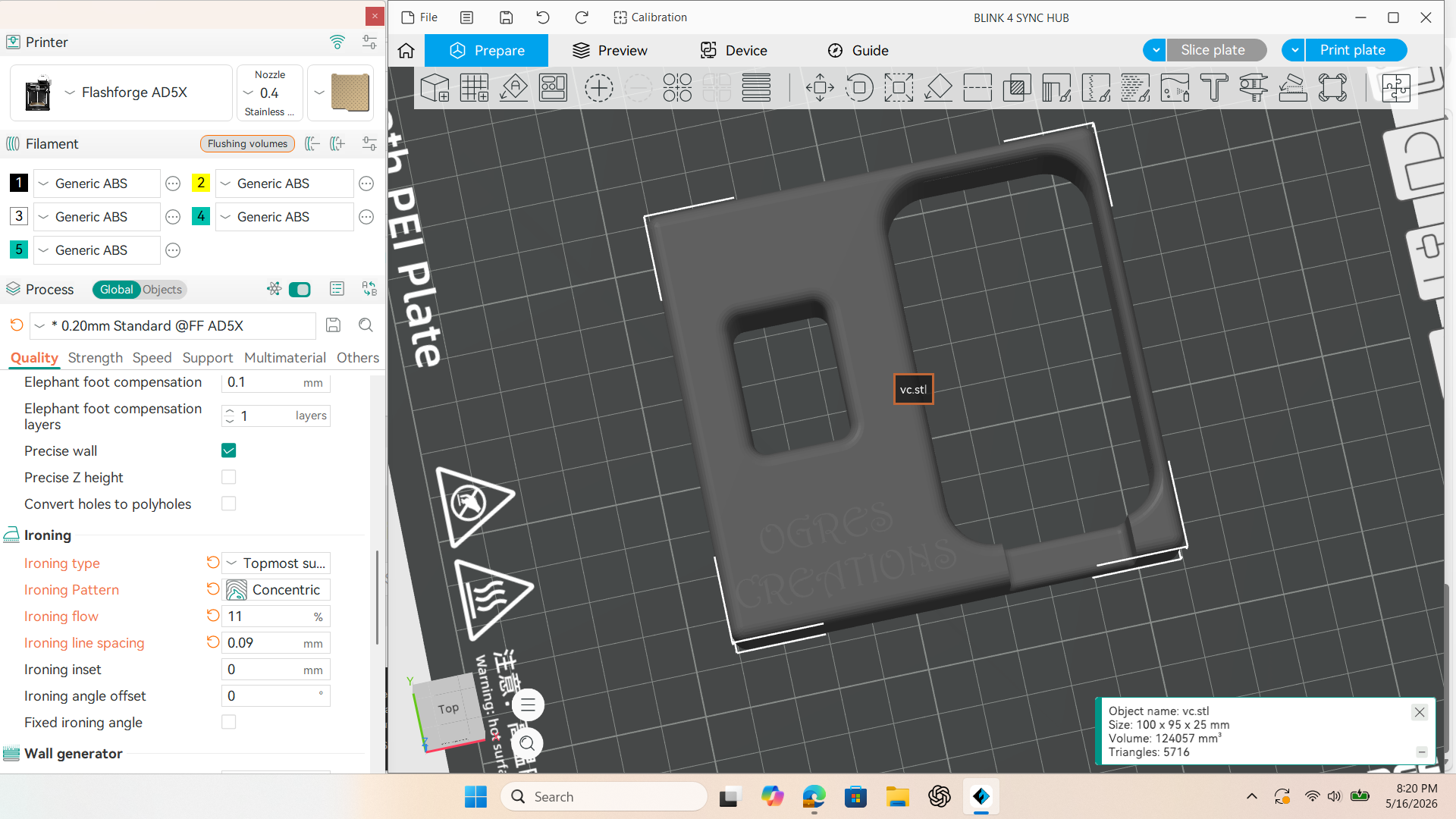Expand the Slice plate dropdown arrow
This screenshot has width=1456, height=819.
coord(1155,50)
